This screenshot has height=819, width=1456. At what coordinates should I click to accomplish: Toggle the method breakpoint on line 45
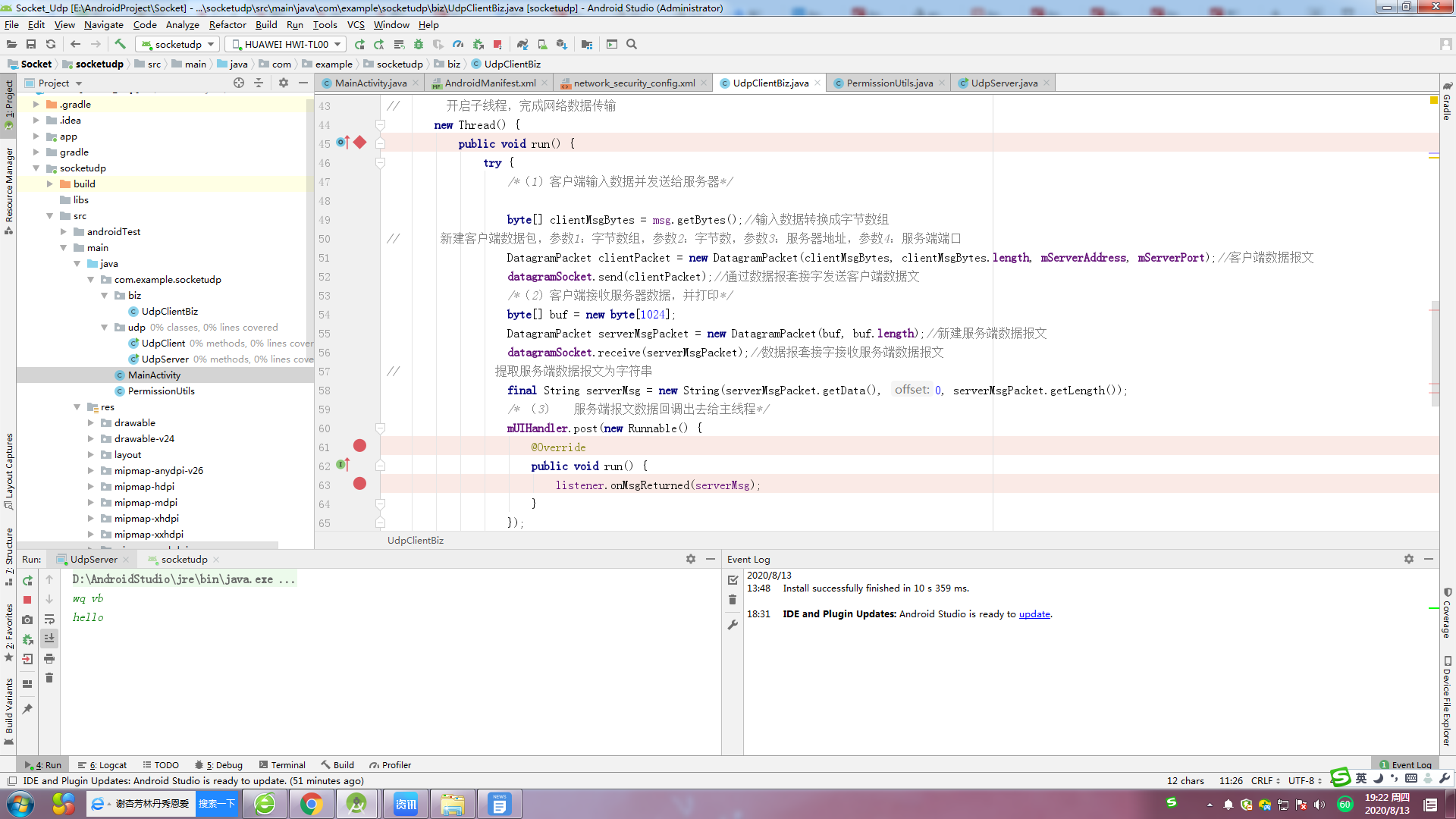[359, 143]
